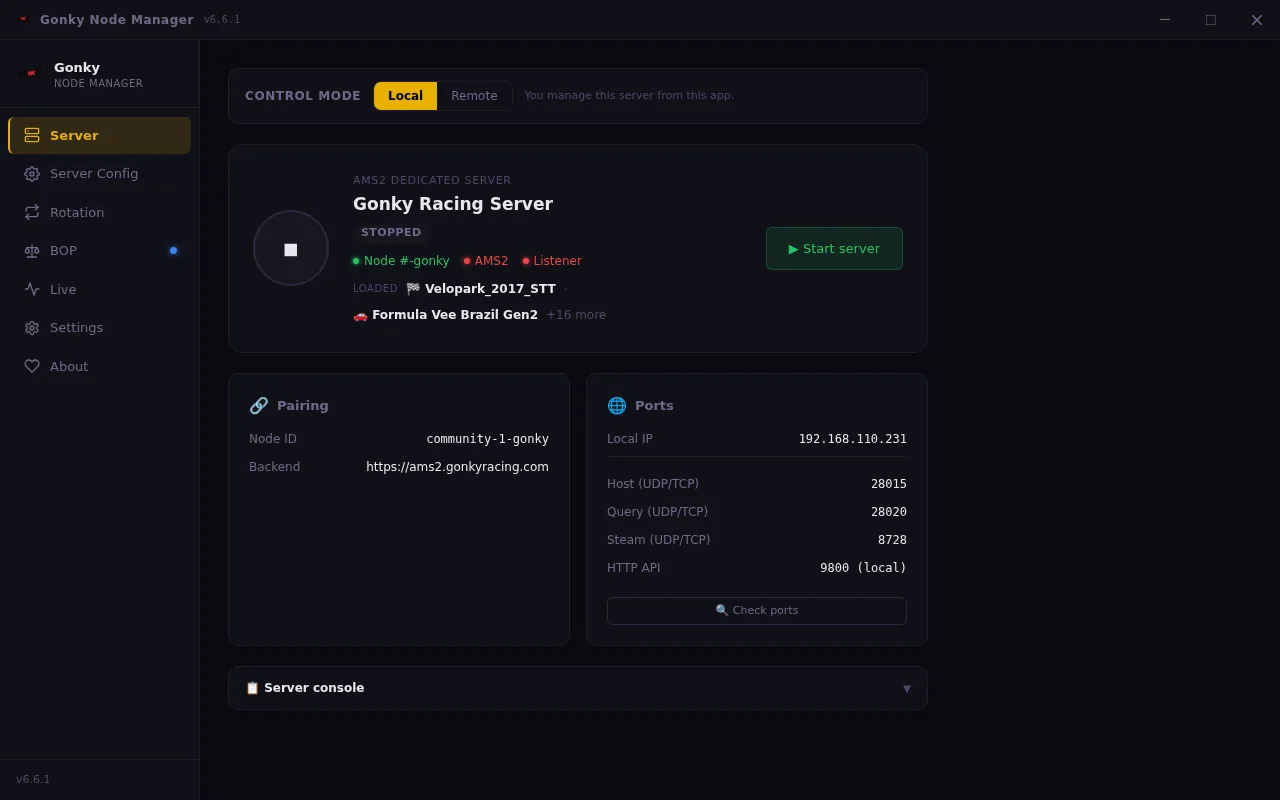Click the STOPPED status badge

pyautogui.click(x=391, y=232)
